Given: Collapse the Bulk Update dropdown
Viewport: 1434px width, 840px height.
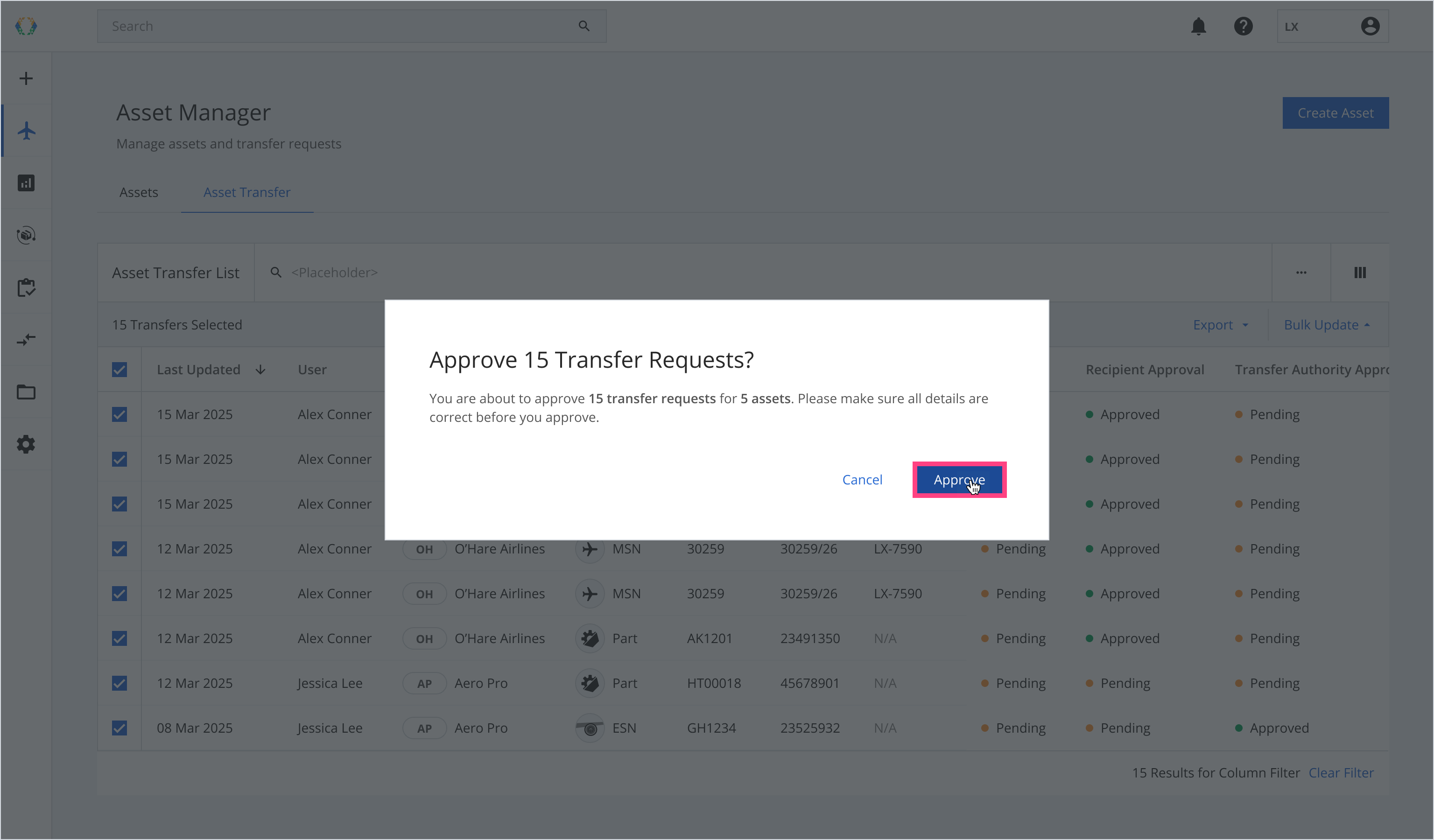Looking at the screenshot, I should point(1327,325).
